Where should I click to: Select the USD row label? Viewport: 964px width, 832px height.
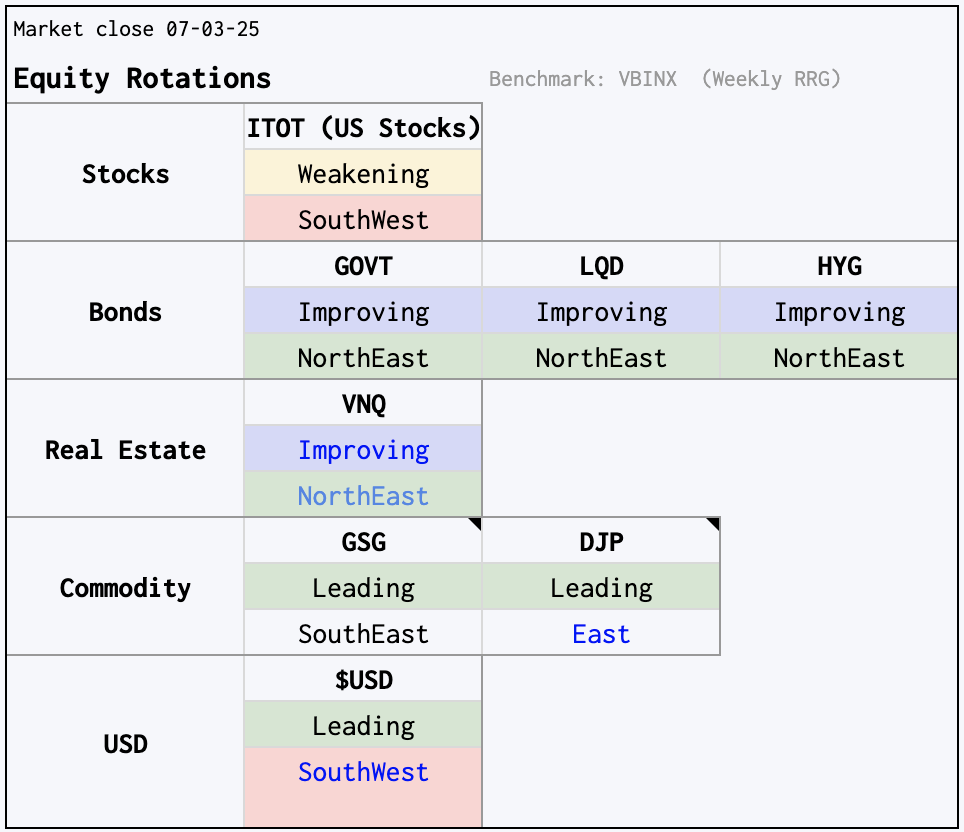coord(125,742)
